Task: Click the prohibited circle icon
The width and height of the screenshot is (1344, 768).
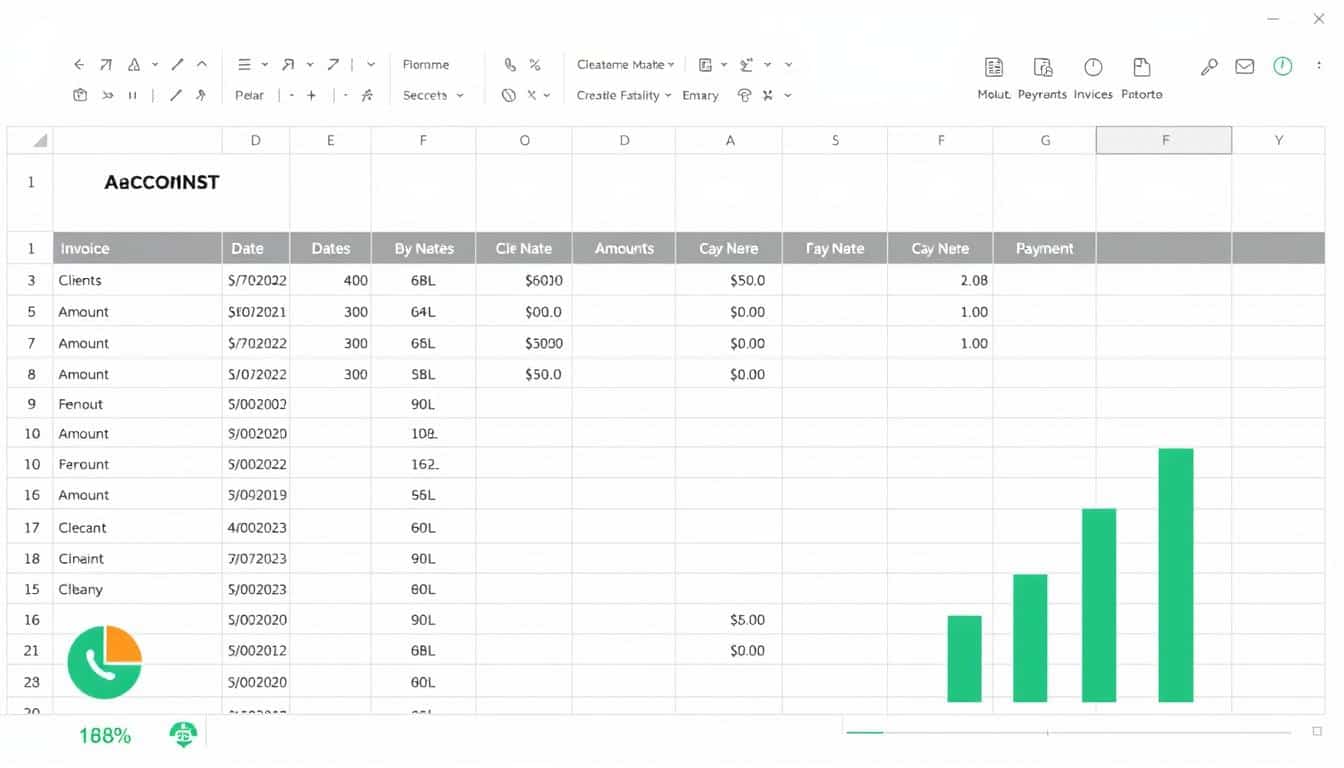Action: (x=509, y=95)
